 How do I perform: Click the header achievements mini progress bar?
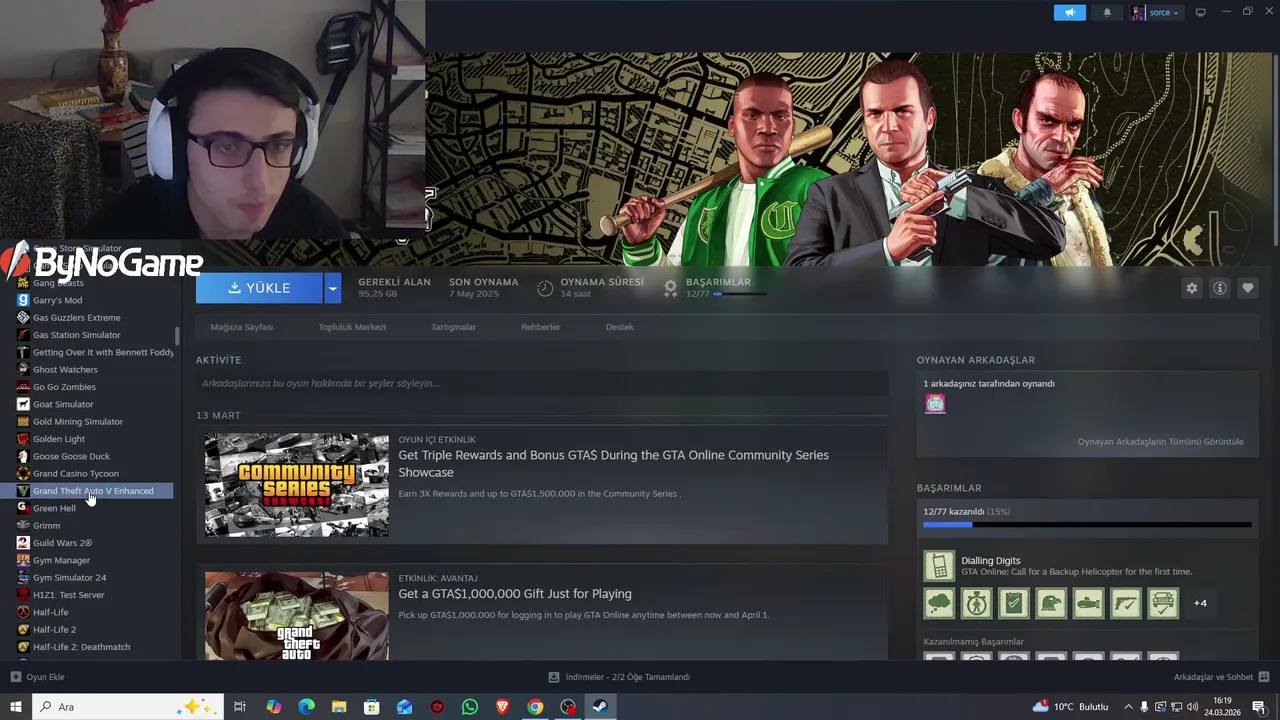point(740,294)
